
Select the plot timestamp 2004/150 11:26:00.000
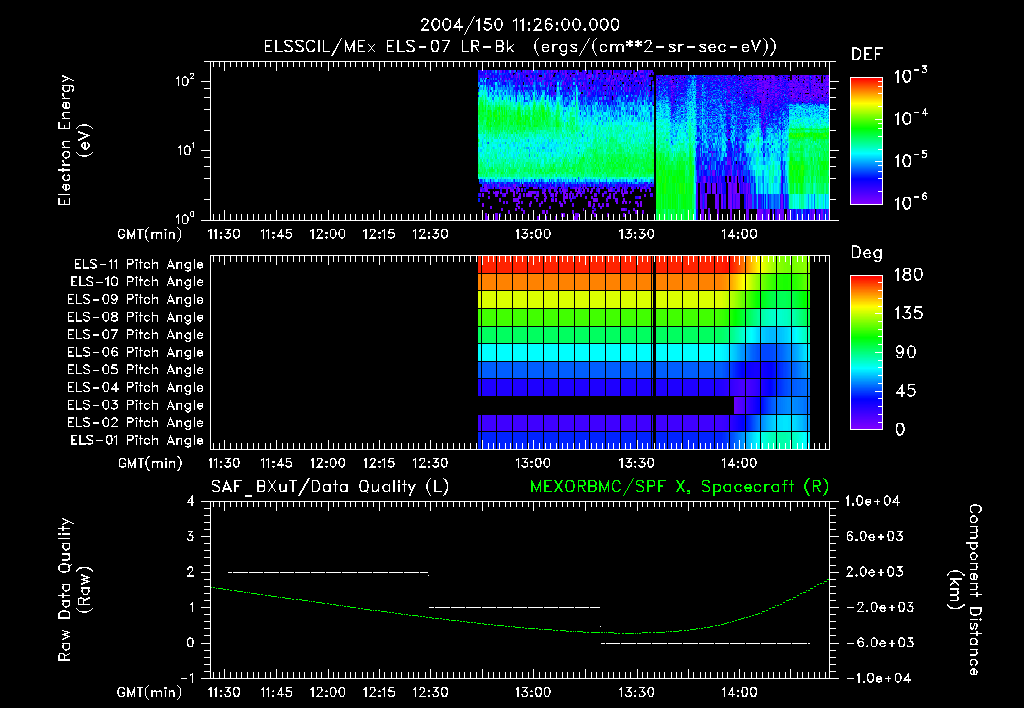click(519, 25)
